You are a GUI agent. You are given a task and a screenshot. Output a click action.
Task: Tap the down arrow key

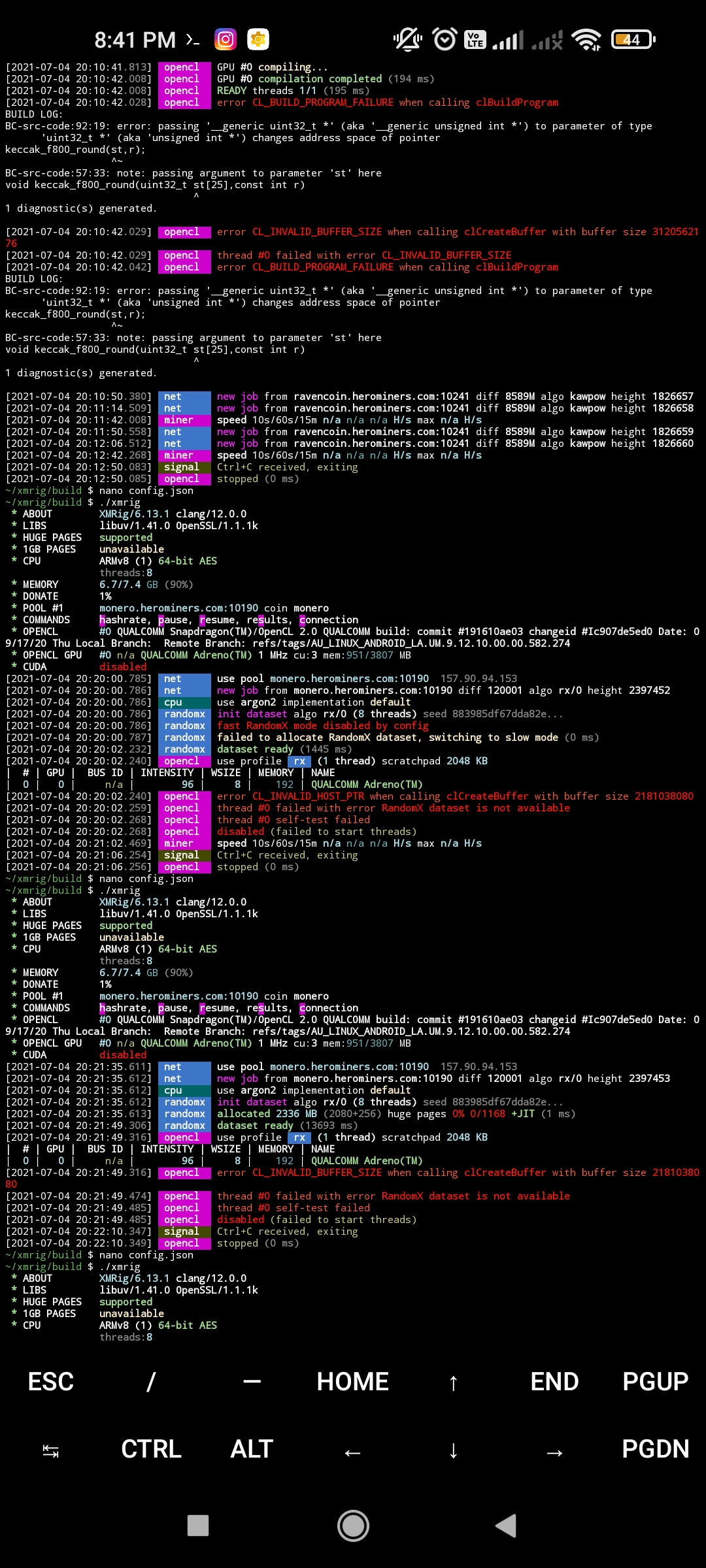pyautogui.click(x=454, y=1450)
